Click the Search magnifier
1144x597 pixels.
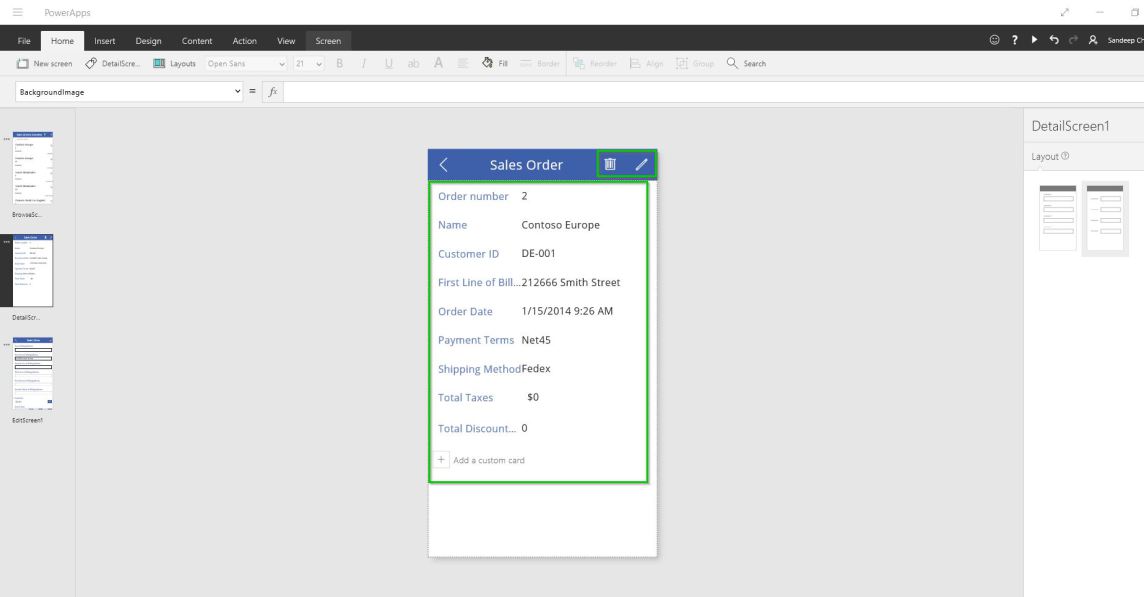(746, 63)
